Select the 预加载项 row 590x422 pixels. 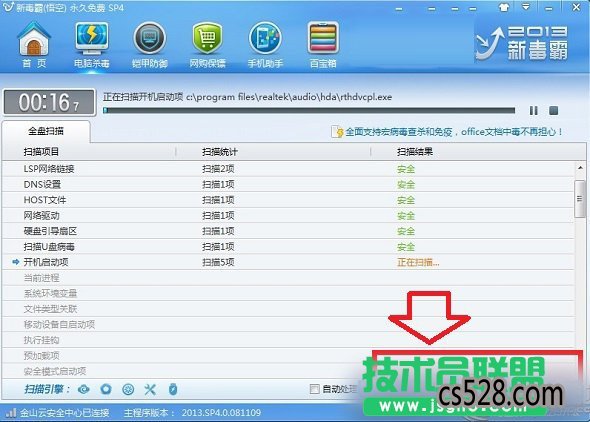click(x=288, y=356)
